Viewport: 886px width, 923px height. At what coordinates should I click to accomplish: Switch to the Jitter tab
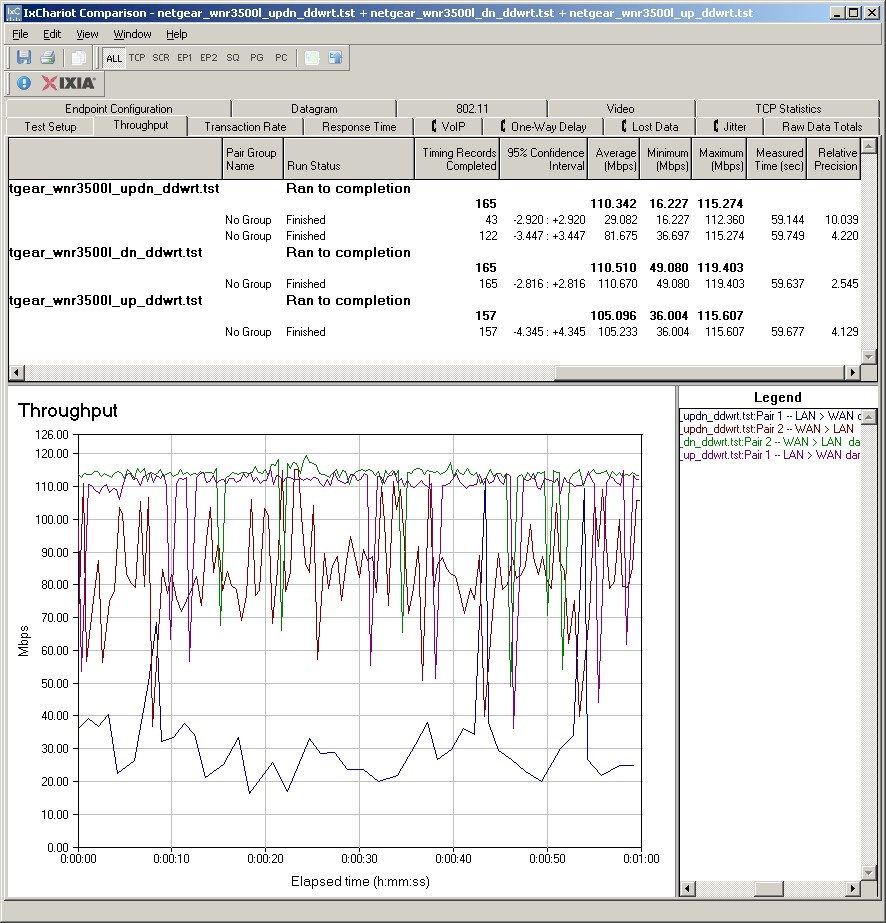[x=730, y=127]
